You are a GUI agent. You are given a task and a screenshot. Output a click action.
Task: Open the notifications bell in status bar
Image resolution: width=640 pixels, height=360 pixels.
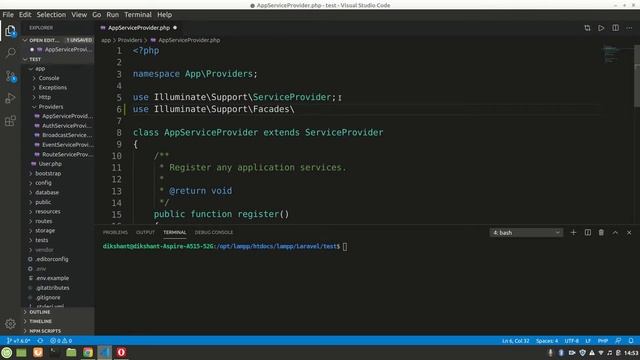[x=631, y=340]
